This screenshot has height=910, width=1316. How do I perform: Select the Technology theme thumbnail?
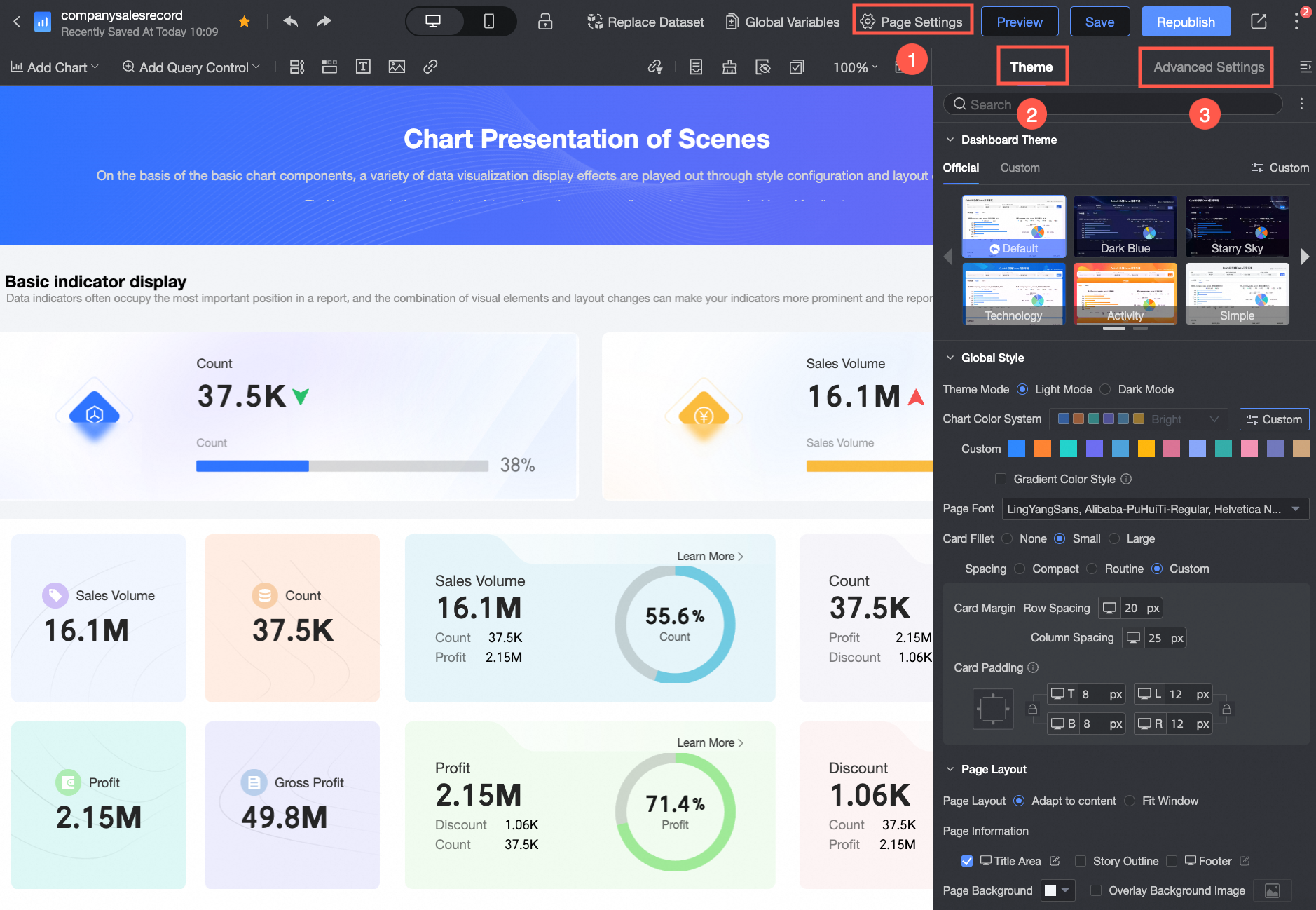point(1014,294)
